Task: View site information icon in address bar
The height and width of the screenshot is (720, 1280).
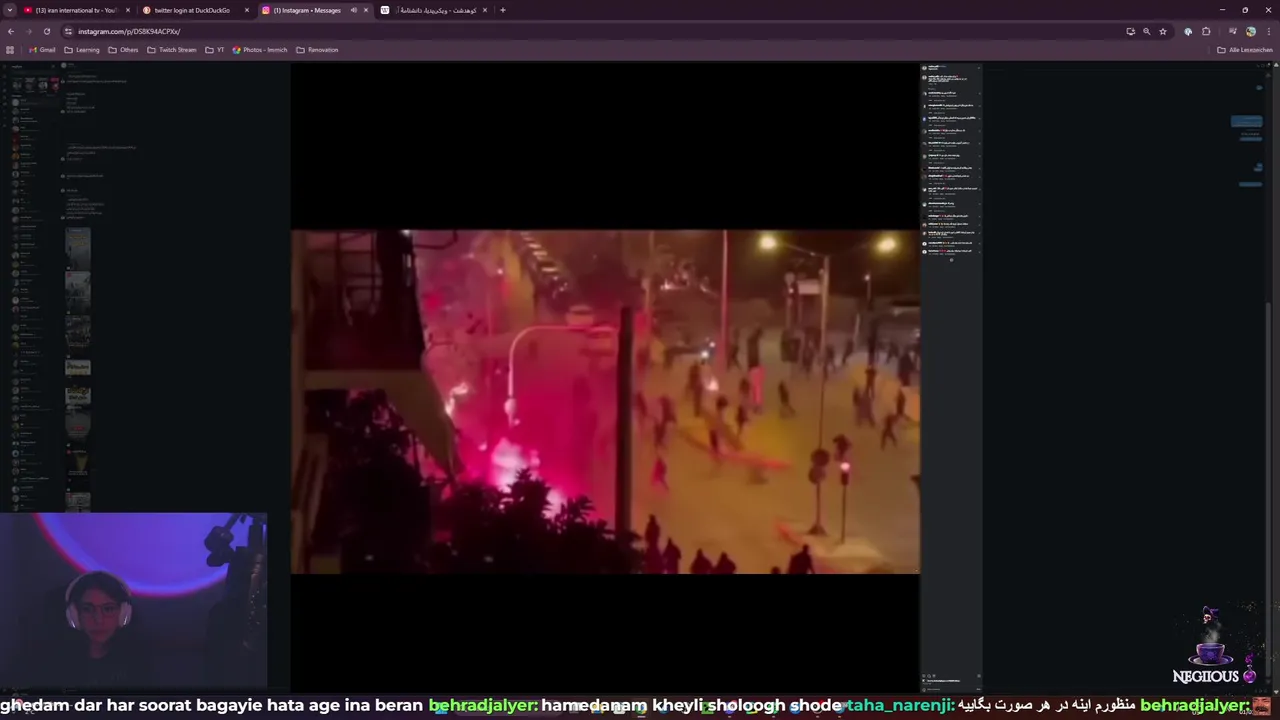Action: click(69, 31)
